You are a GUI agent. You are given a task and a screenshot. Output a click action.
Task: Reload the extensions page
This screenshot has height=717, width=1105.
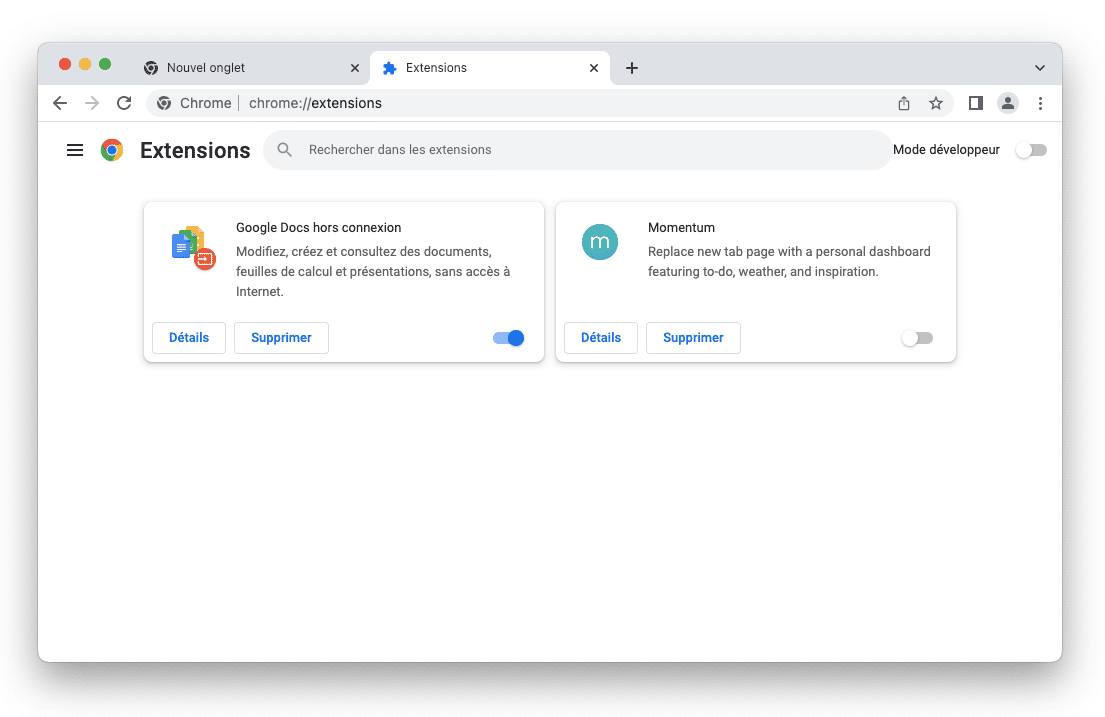124,103
